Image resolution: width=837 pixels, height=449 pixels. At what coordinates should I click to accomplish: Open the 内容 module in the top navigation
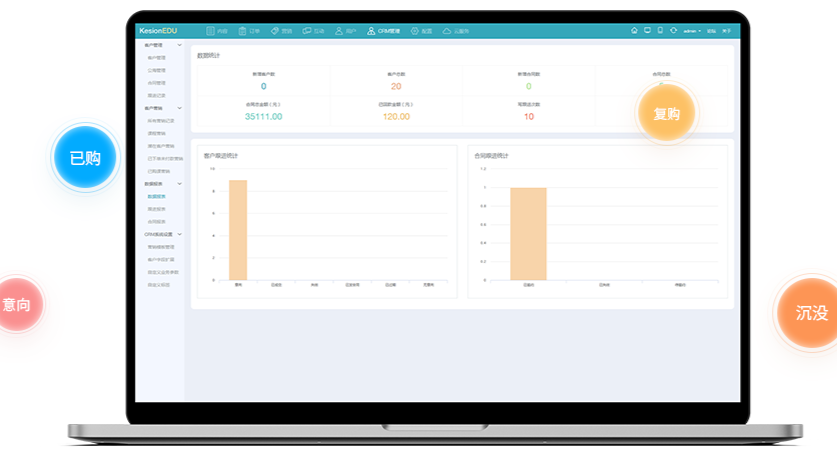point(216,31)
